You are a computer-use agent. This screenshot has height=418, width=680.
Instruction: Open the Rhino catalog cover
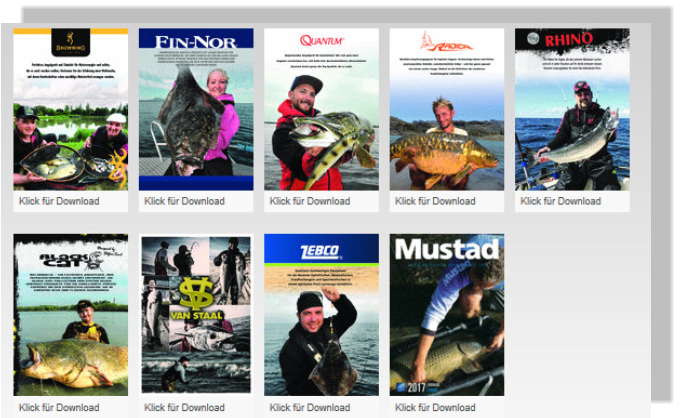tap(572, 109)
